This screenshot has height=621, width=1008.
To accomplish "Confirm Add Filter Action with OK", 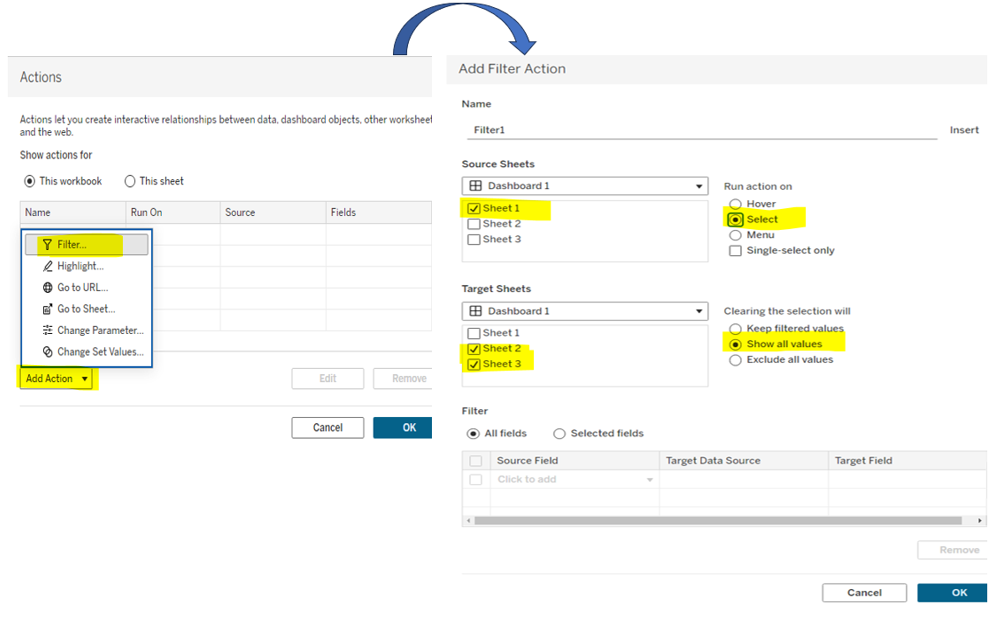I will tap(958, 593).
